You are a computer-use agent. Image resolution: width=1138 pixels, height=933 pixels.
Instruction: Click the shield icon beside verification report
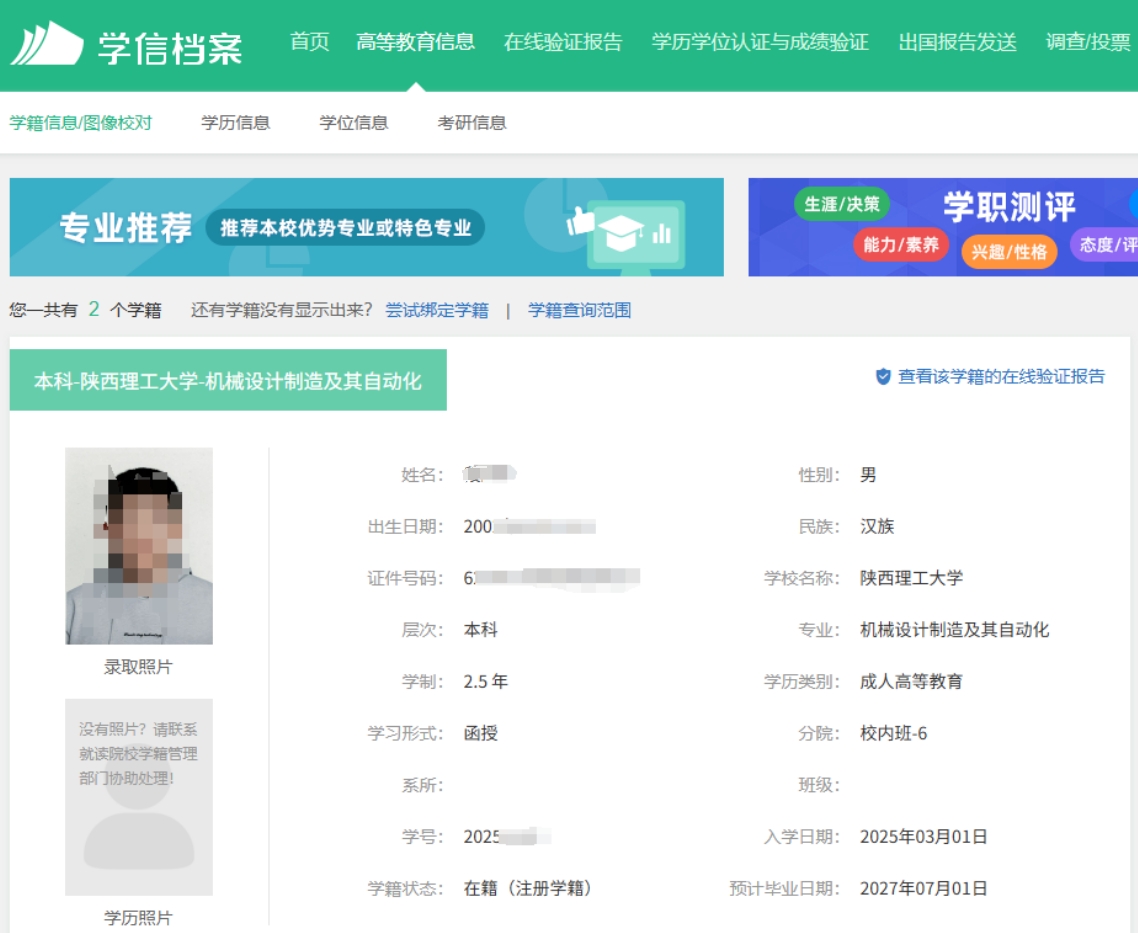pos(883,377)
